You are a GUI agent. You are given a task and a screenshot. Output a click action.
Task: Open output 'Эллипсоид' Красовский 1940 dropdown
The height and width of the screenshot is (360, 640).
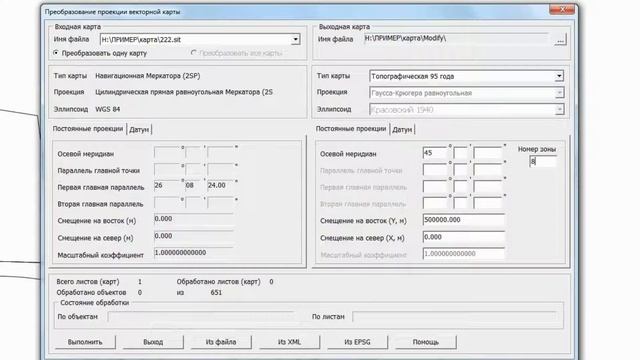pos(559,109)
